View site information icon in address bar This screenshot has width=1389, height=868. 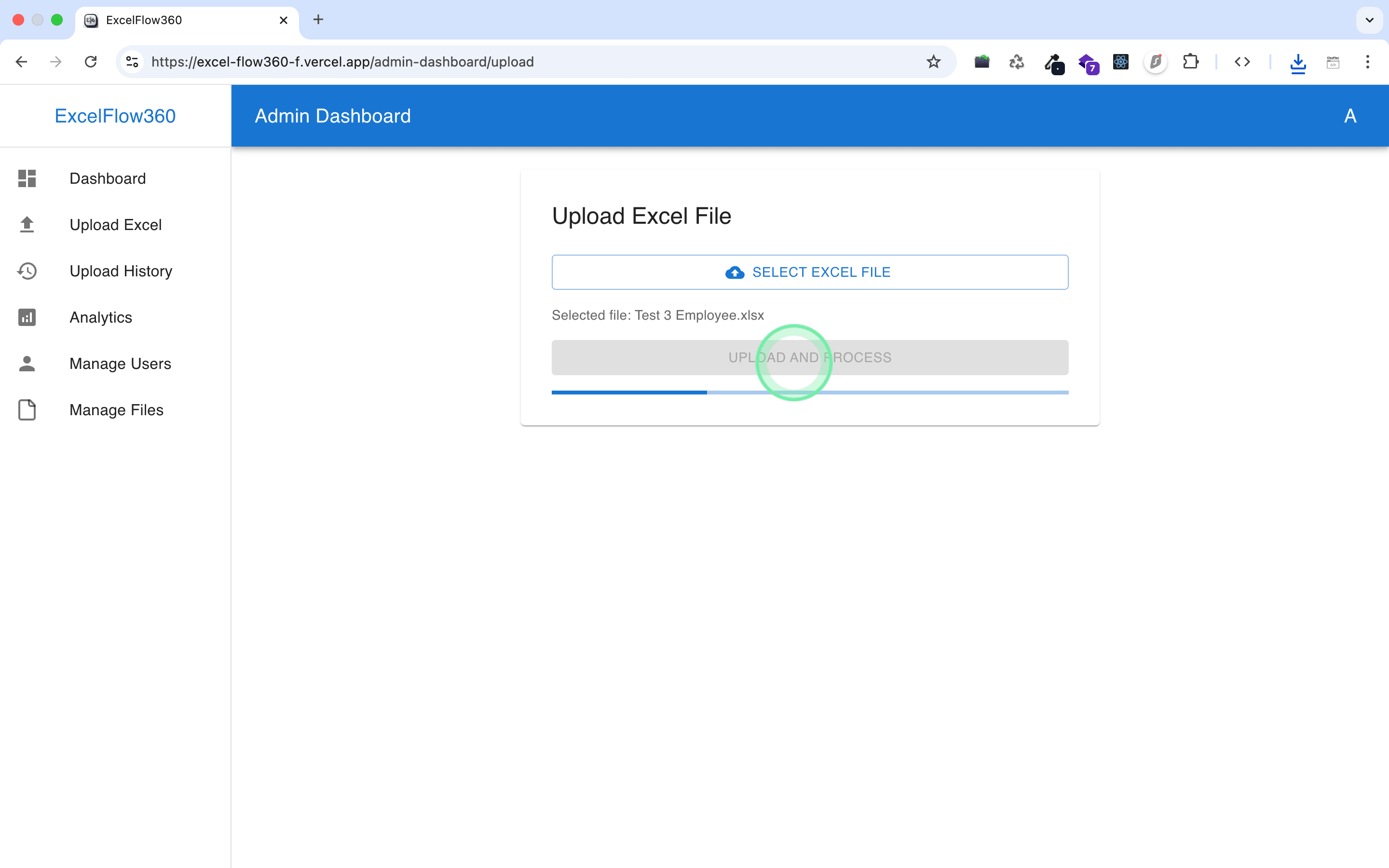133,61
